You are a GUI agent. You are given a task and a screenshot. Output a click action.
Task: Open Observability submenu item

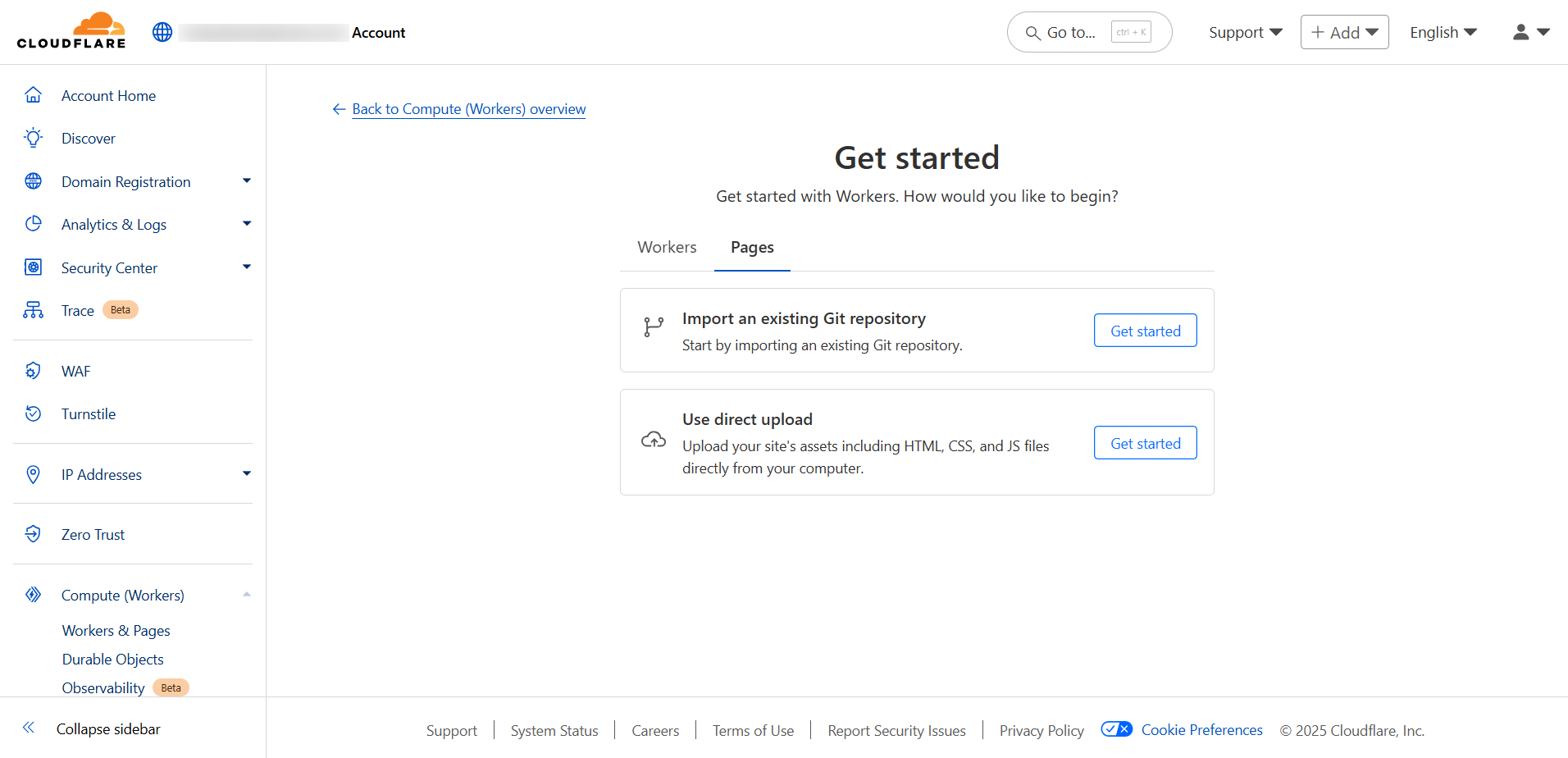pyautogui.click(x=103, y=688)
